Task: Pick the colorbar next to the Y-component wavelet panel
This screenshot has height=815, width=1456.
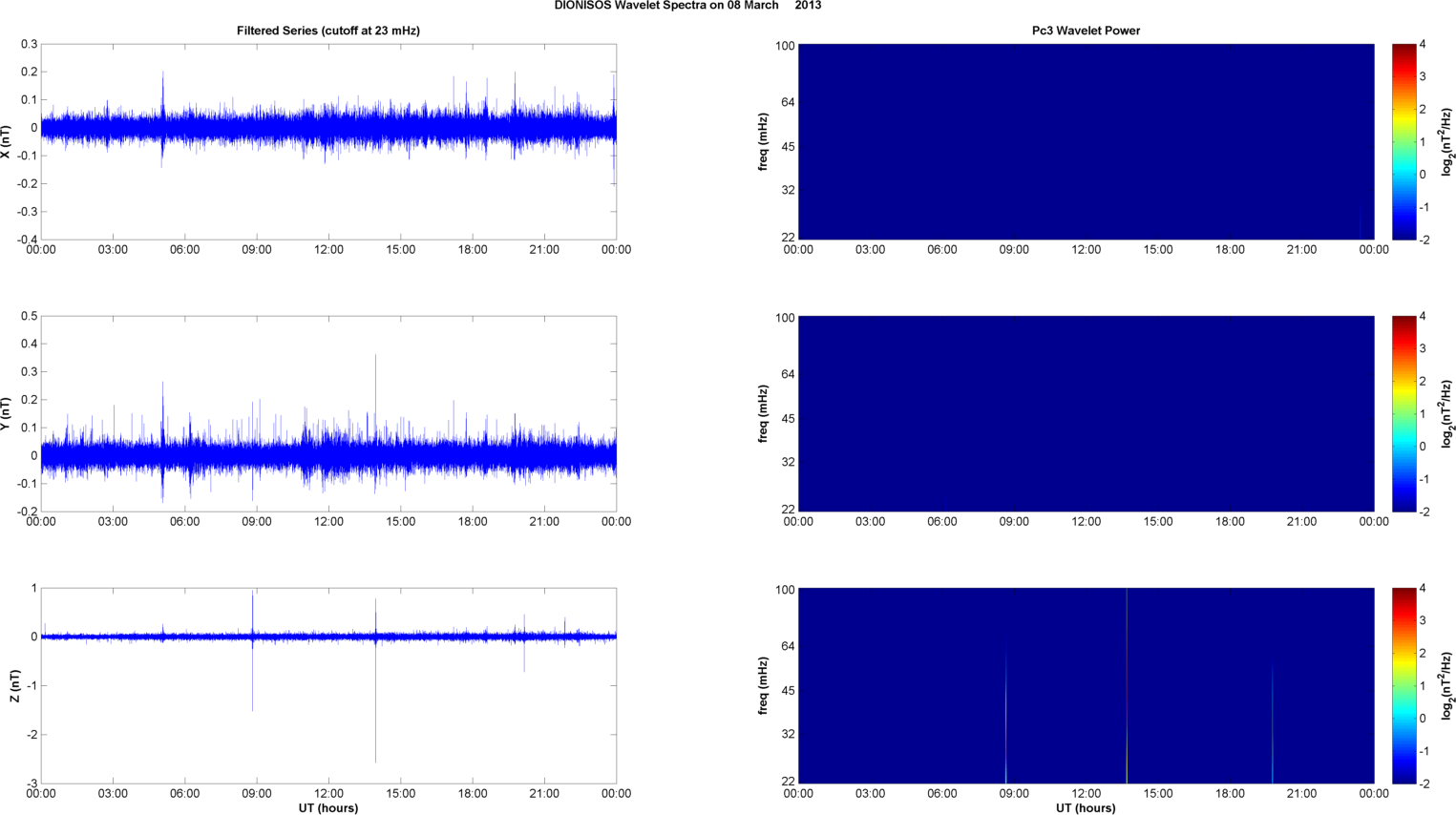Action: coord(1404,413)
